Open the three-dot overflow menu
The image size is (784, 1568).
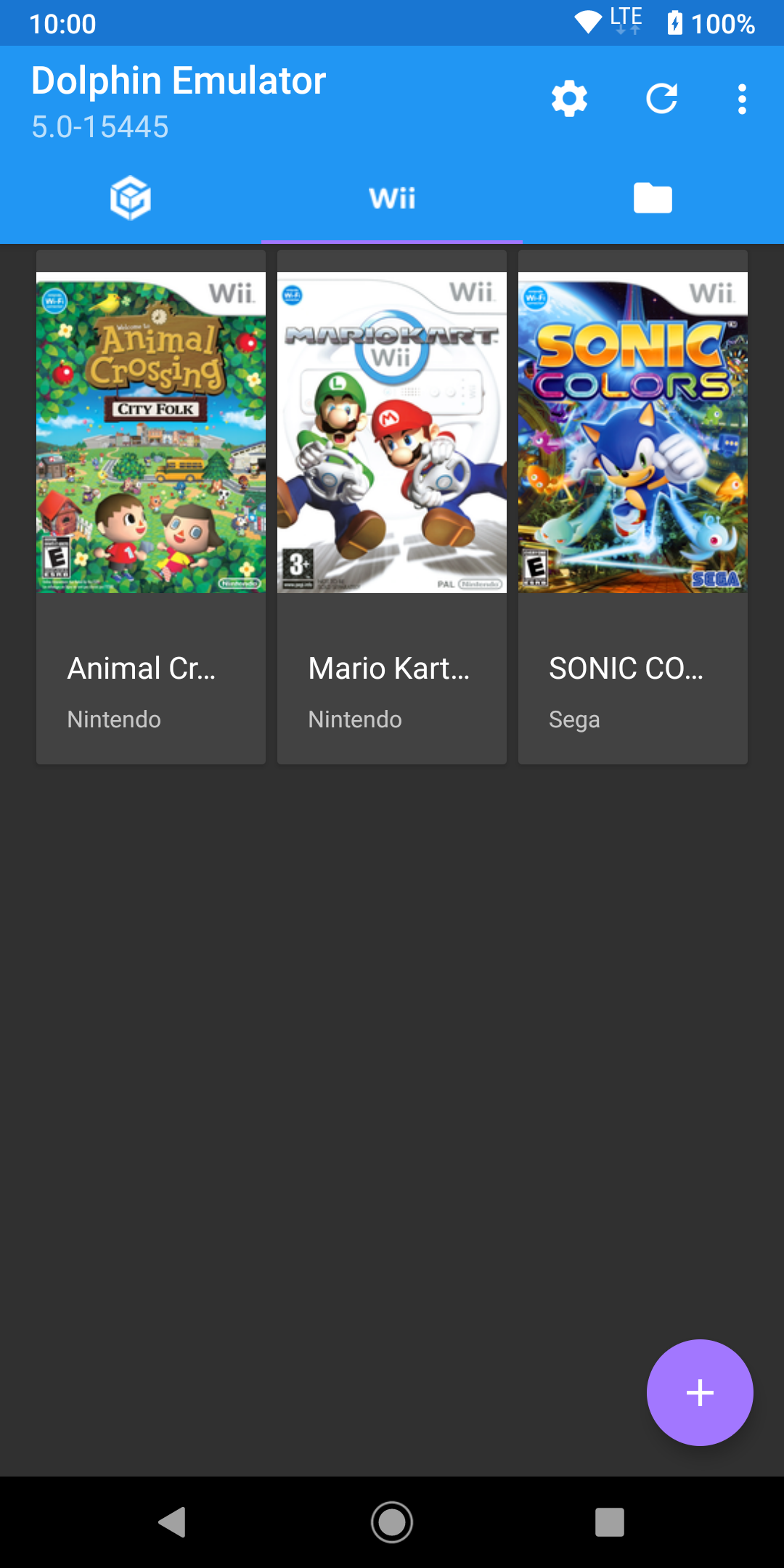tap(742, 99)
